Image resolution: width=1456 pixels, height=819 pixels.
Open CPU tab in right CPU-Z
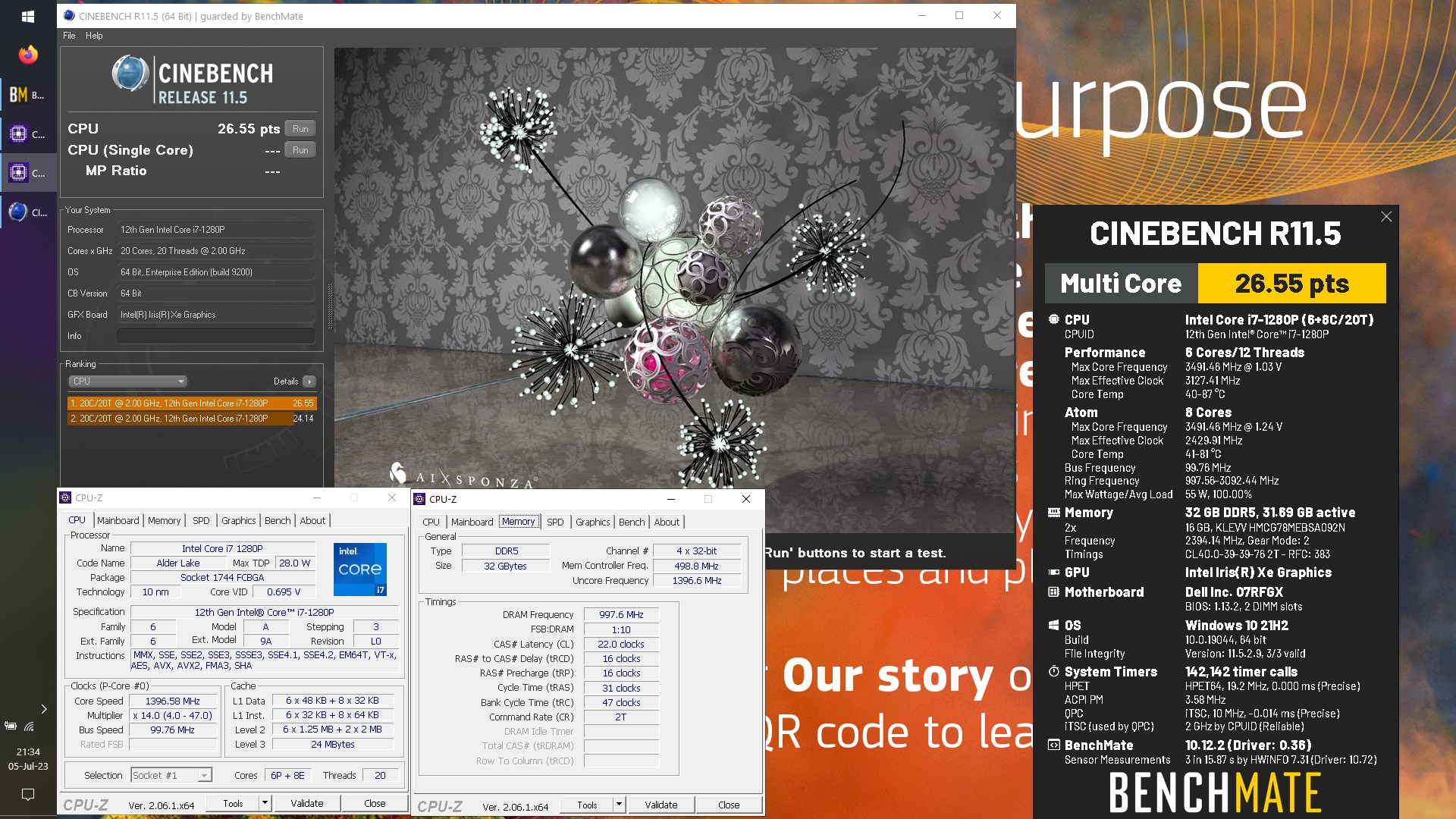(x=431, y=522)
